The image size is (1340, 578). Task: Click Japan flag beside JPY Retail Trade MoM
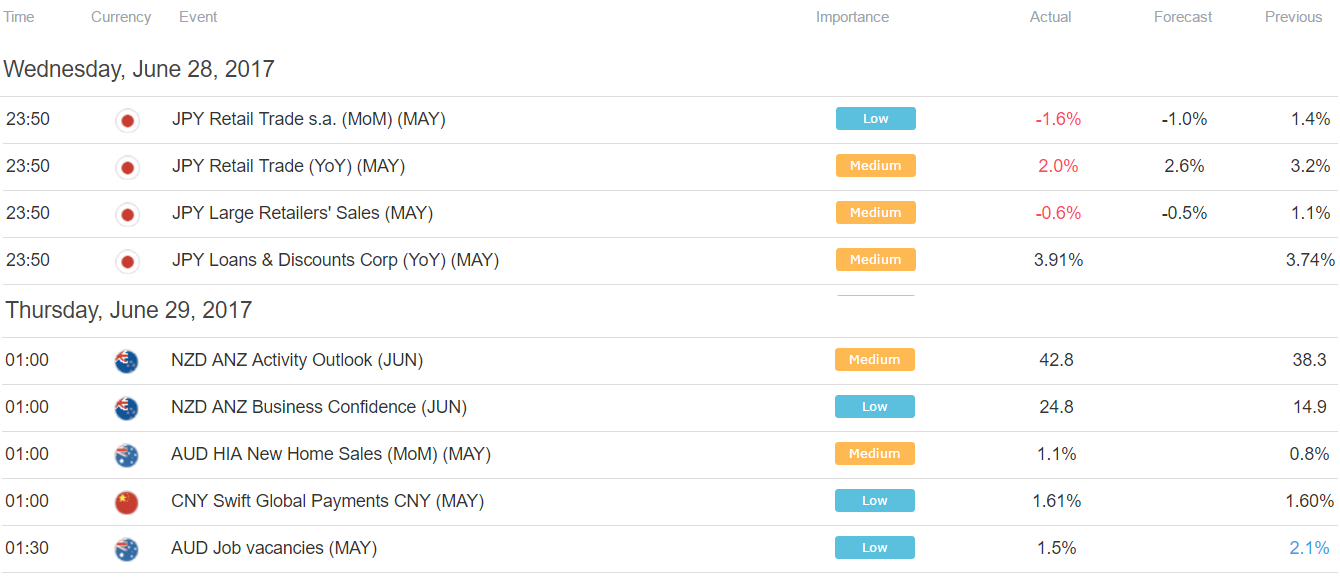(127, 120)
